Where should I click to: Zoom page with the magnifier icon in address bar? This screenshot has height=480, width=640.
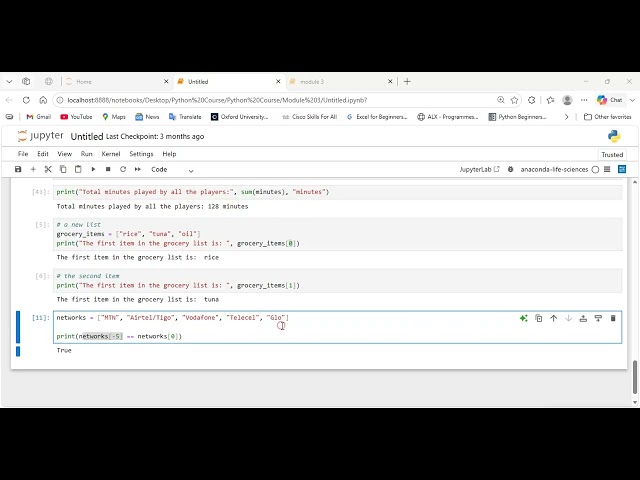click(501, 100)
